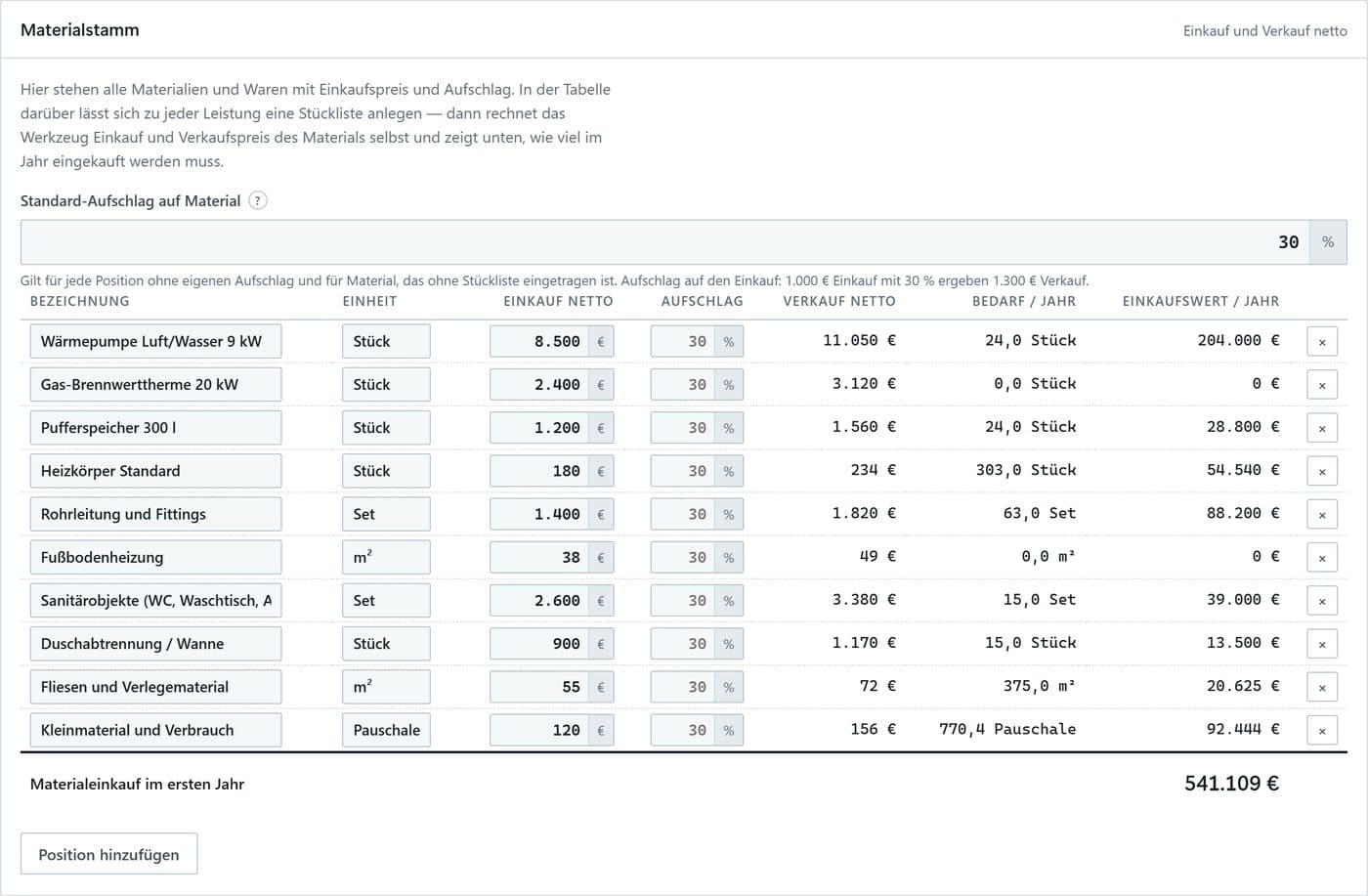Viewport: 1368px width, 896px height.
Task: Edit the Aufschlag field for Sanitärobjekte
Action: 683,601
